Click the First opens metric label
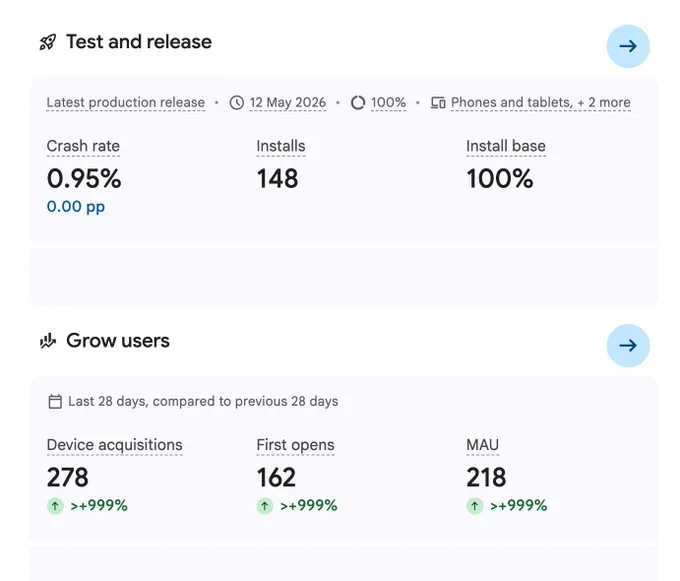 tap(295, 445)
